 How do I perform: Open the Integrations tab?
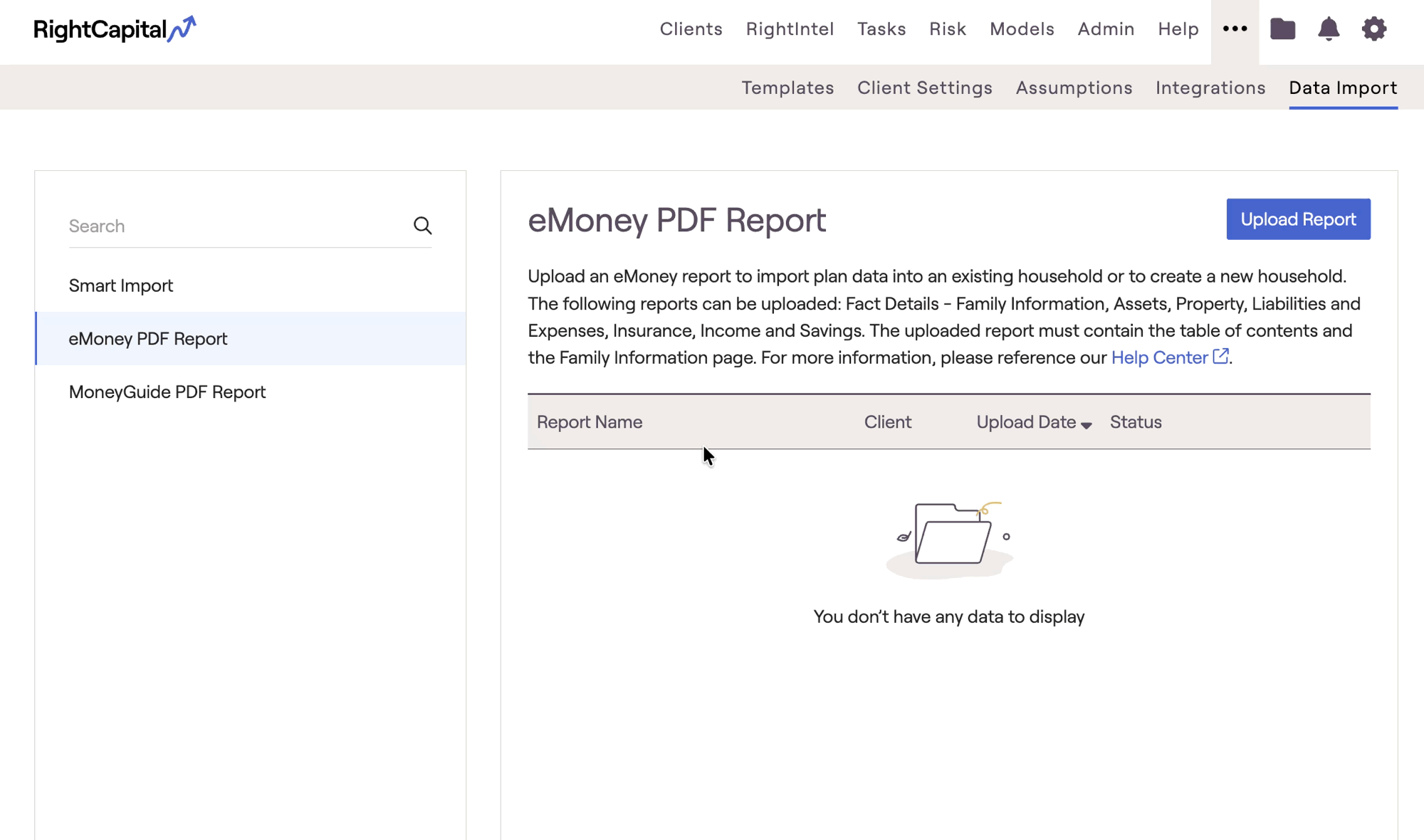(1210, 88)
